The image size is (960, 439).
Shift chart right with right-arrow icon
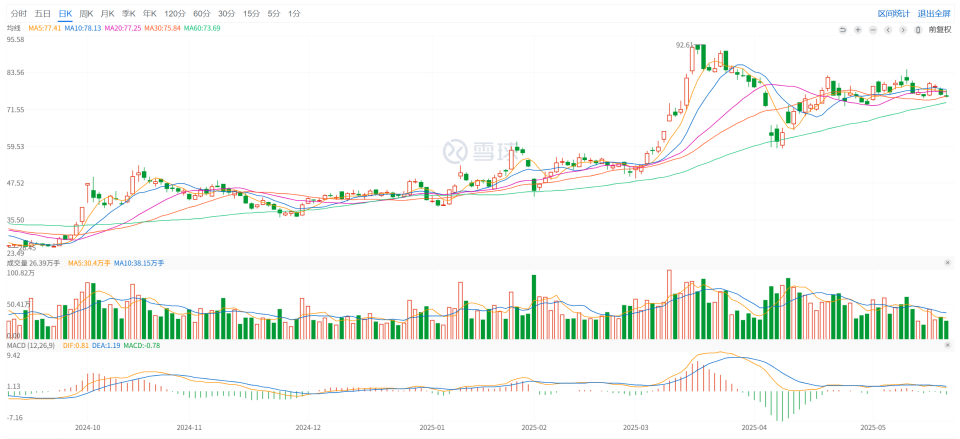[x=903, y=29]
